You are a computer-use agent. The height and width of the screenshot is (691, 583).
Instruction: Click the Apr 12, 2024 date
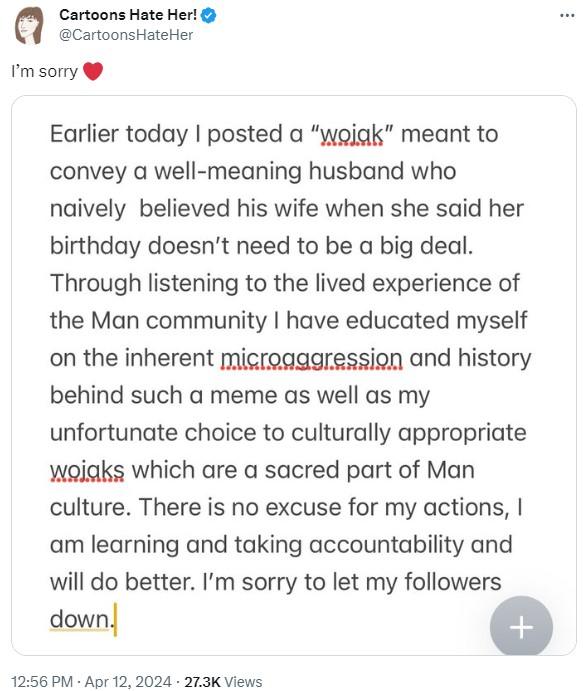[x=128, y=681]
